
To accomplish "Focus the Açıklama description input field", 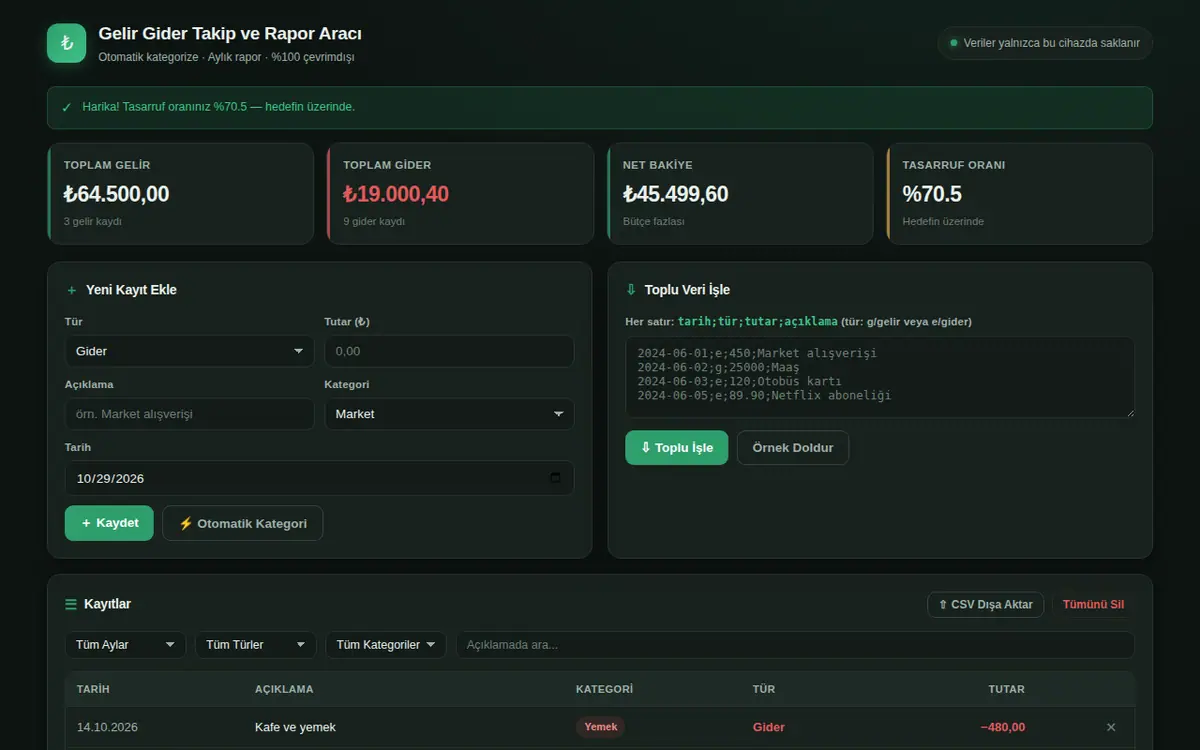I will (x=190, y=414).
